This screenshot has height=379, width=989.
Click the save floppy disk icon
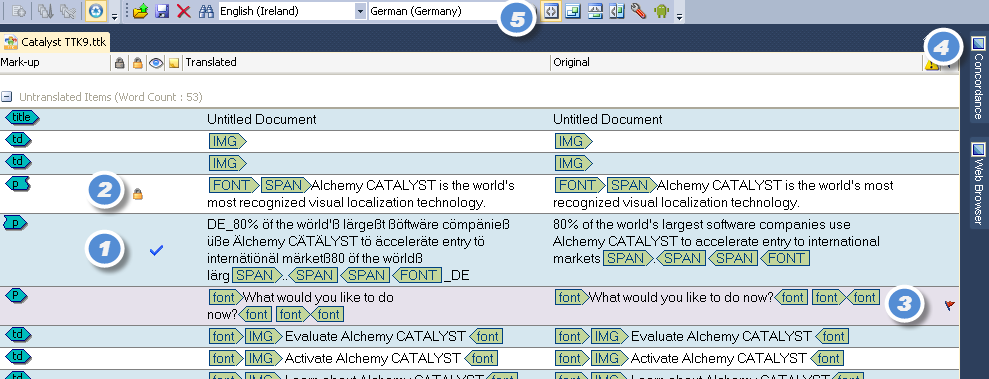tap(162, 11)
